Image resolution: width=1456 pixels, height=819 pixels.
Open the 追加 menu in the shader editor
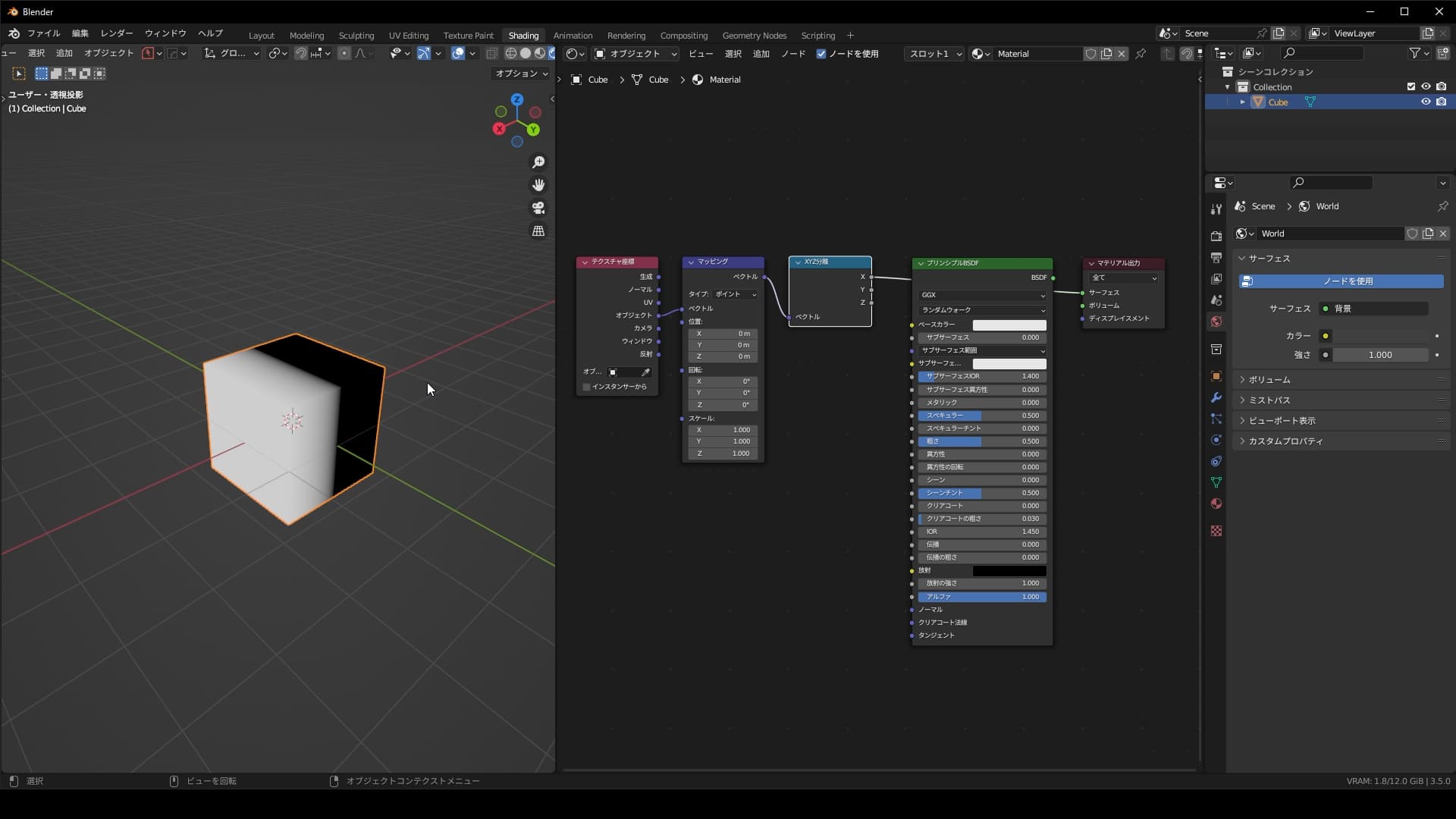761,54
